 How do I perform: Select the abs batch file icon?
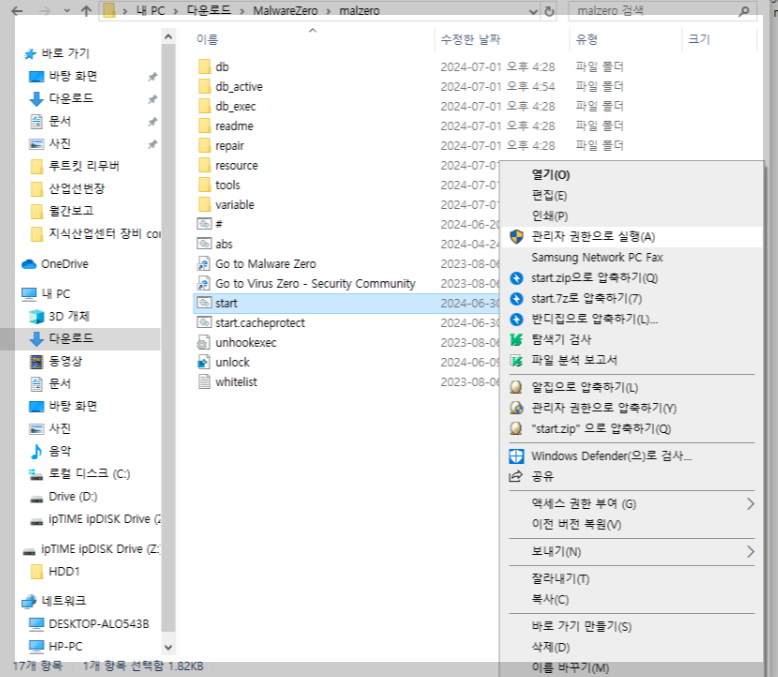[x=204, y=244]
